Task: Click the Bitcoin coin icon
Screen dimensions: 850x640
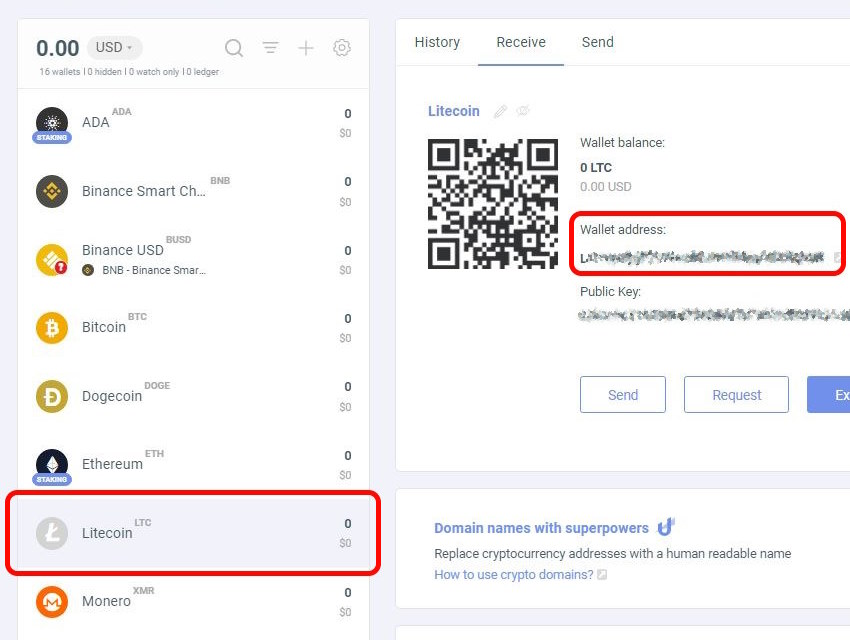Action: pyautogui.click(x=52, y=327)
